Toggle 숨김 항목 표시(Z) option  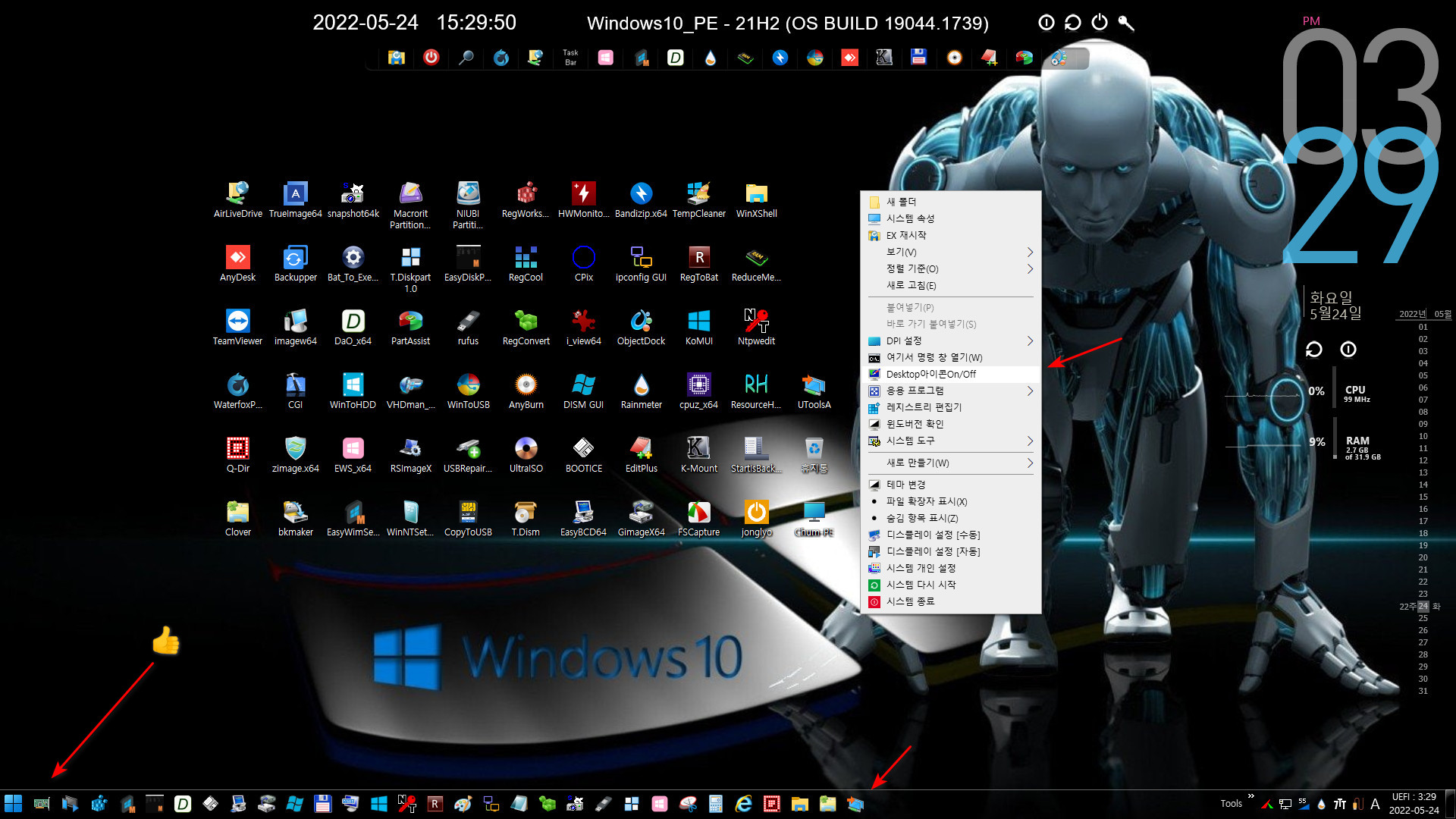click(x=951, y=518)
